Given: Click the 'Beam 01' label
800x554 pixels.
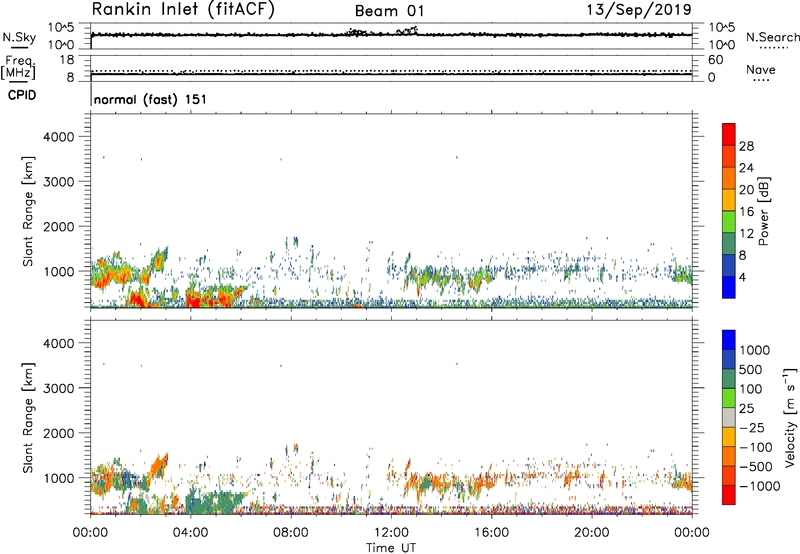Looking at the screenshot, I should pyautogui.click(x=389, y=11).
